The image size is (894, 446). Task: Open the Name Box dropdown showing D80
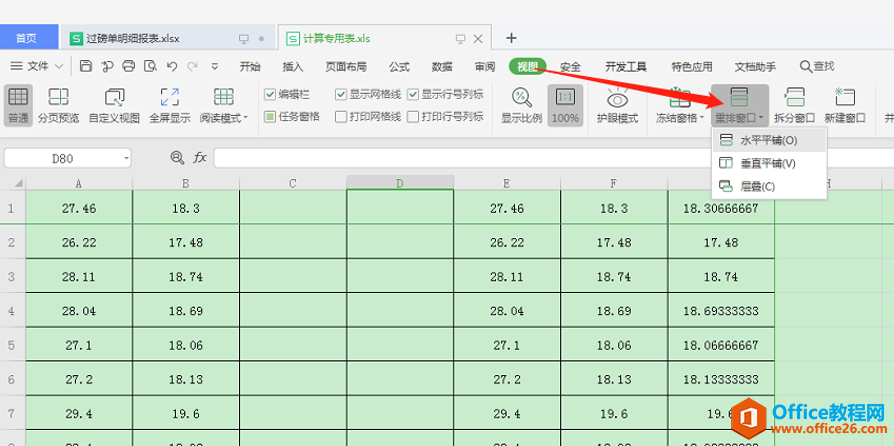126,159
